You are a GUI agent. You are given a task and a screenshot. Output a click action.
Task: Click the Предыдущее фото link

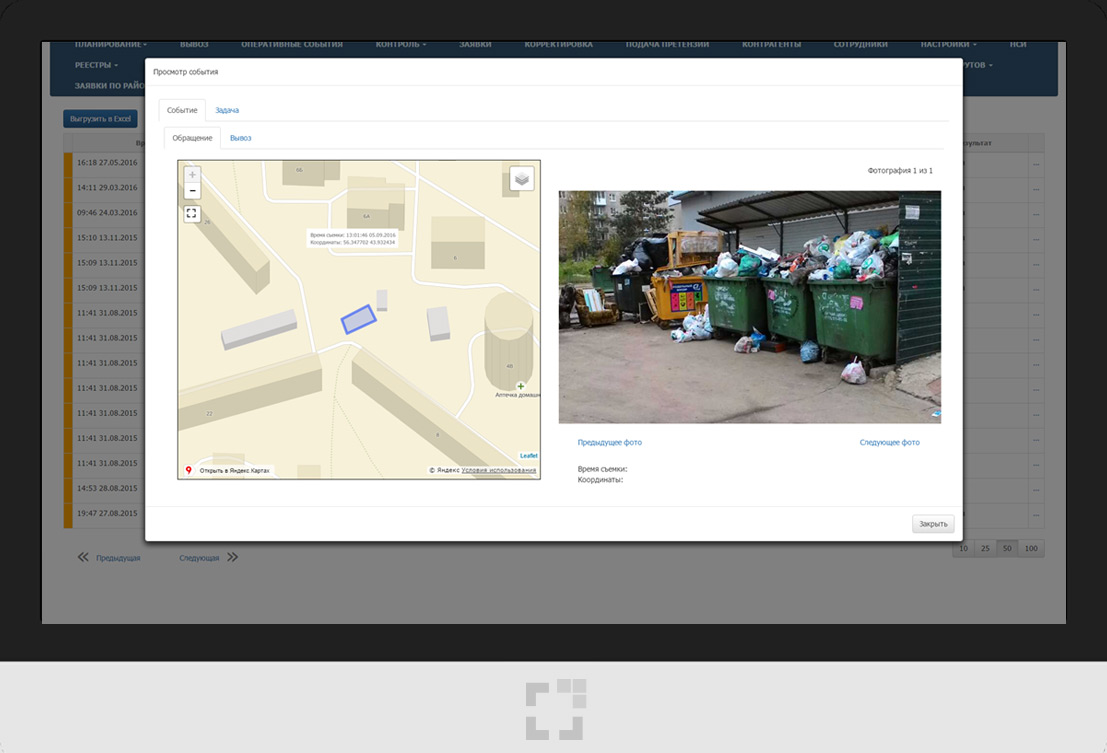610,442
